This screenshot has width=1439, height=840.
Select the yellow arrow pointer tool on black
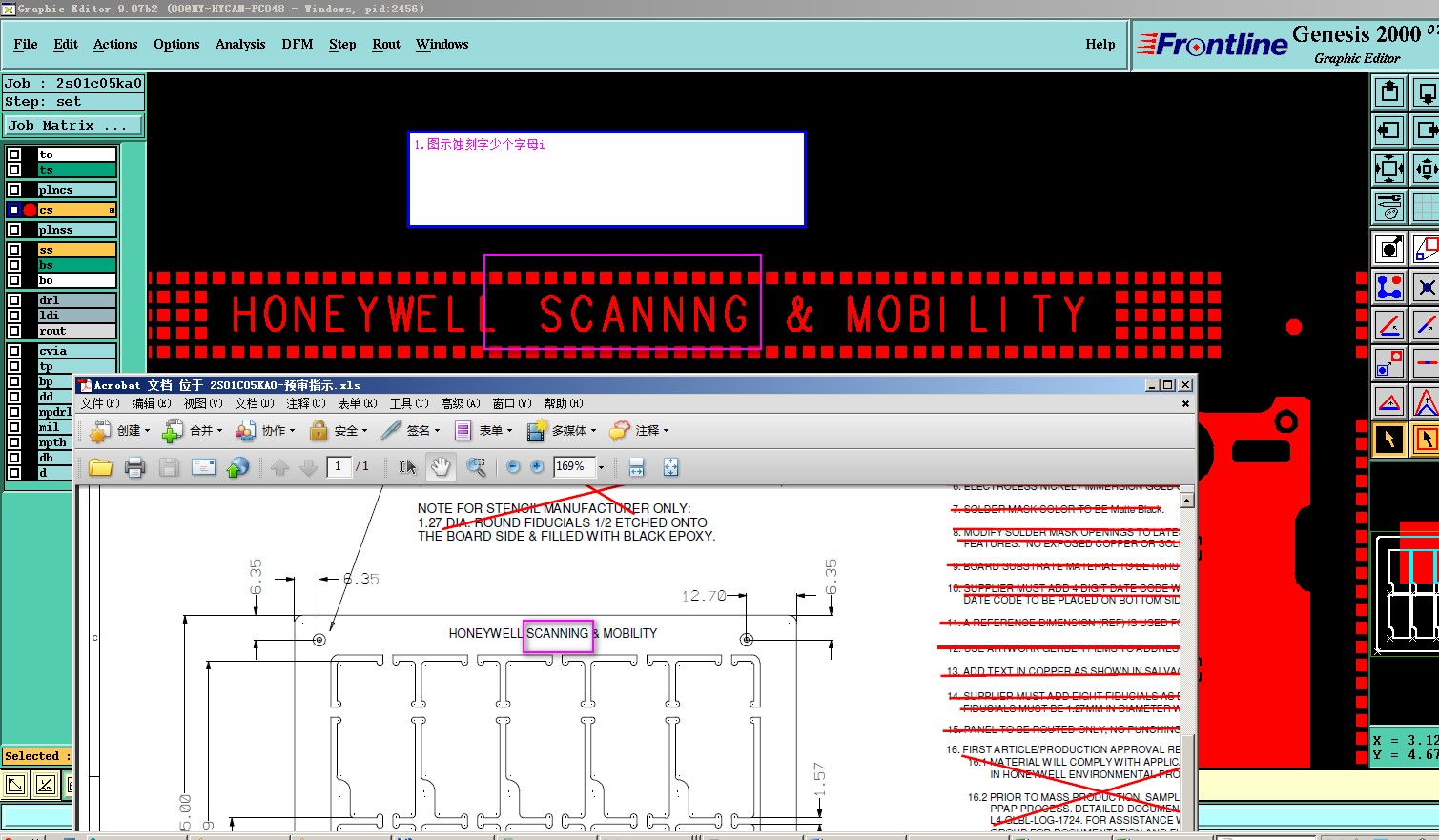click(x=1389, y=440)
